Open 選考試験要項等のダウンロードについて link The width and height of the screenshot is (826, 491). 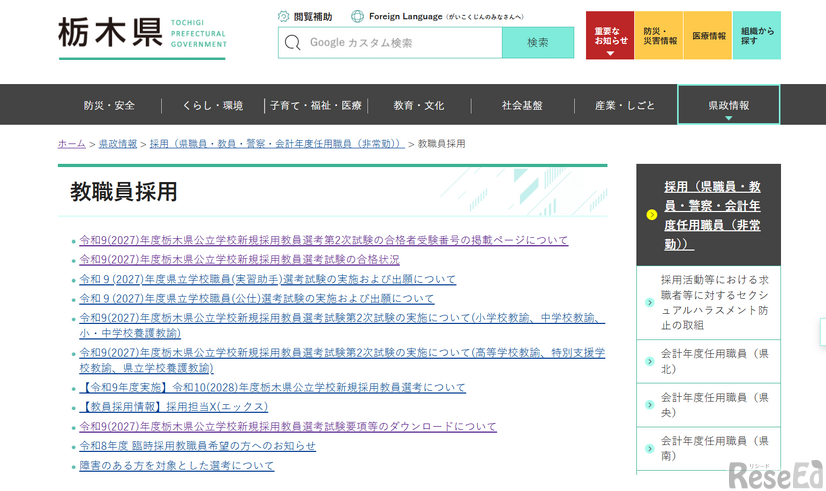click(288, 427)
